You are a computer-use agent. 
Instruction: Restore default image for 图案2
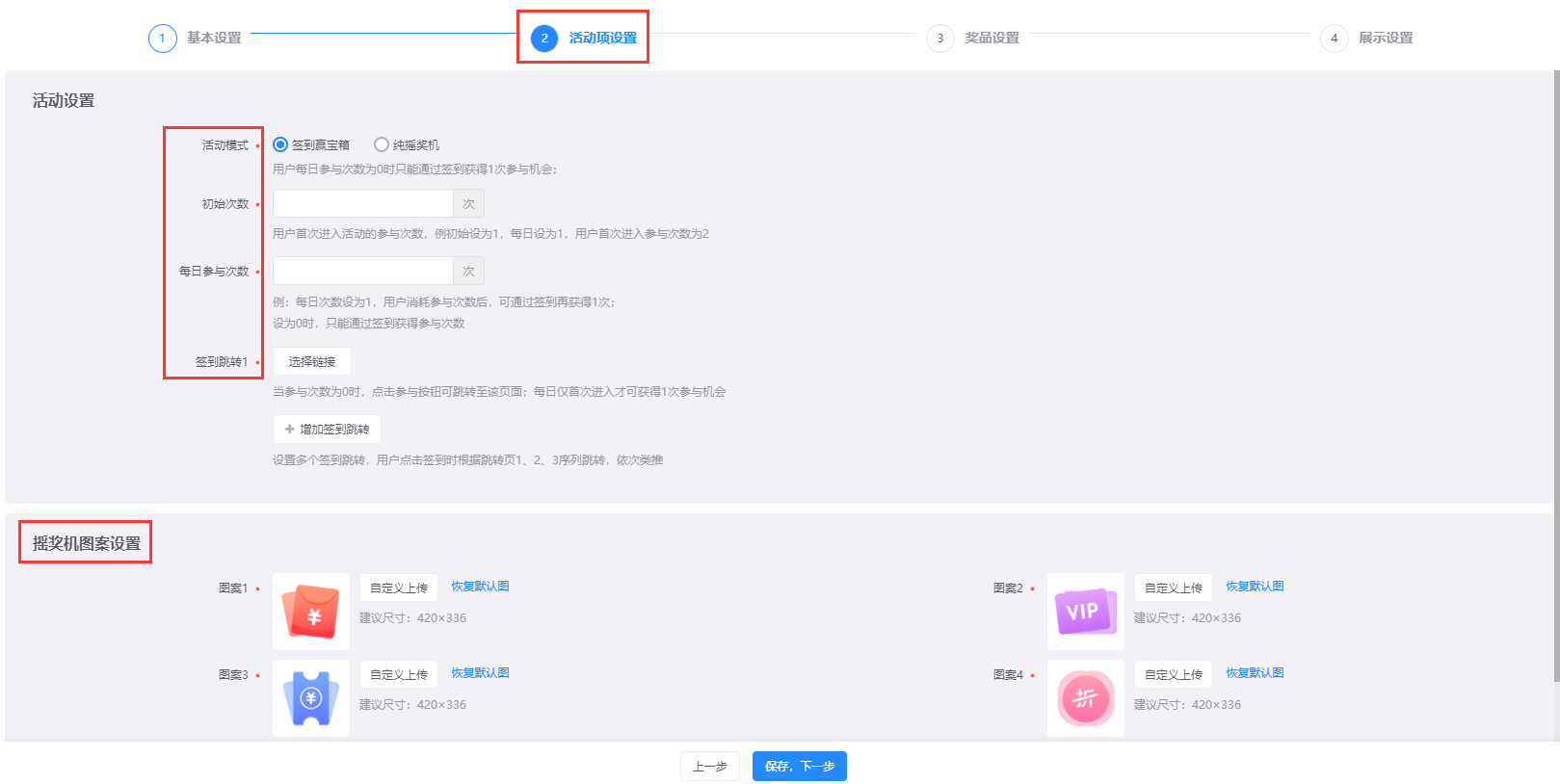coord(1255,587)
